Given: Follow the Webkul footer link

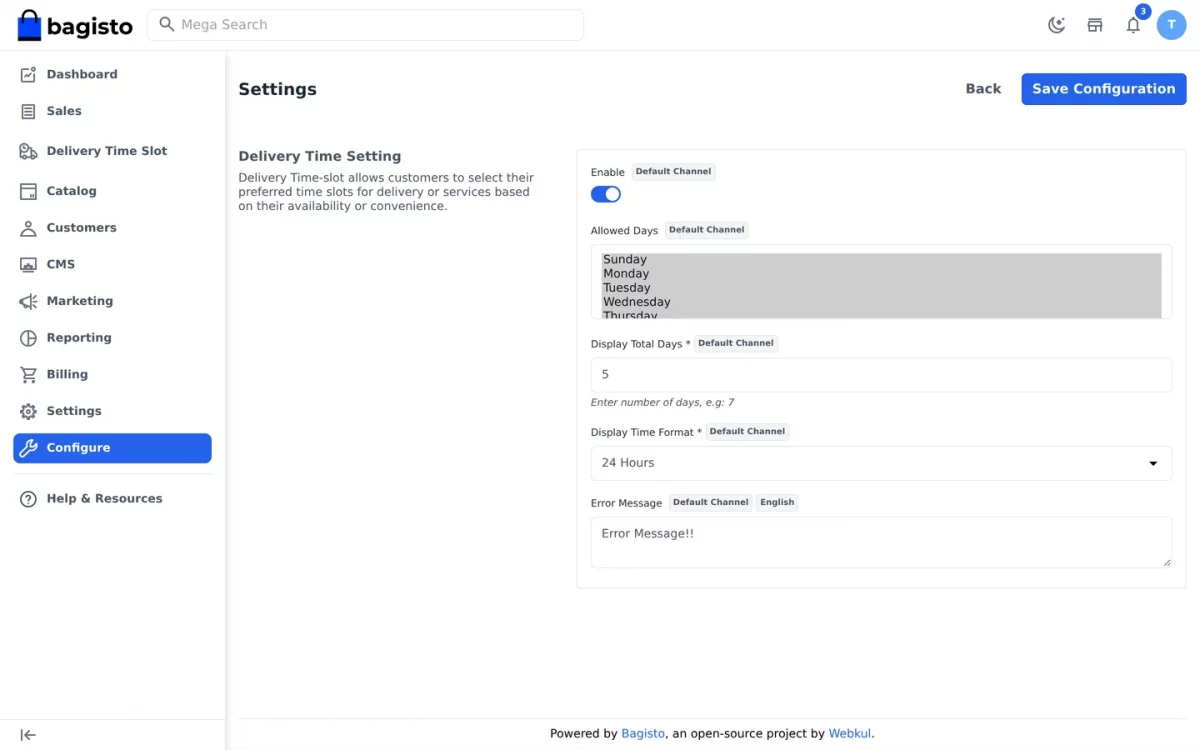Looking at the screenshot, I should point(850,733).
